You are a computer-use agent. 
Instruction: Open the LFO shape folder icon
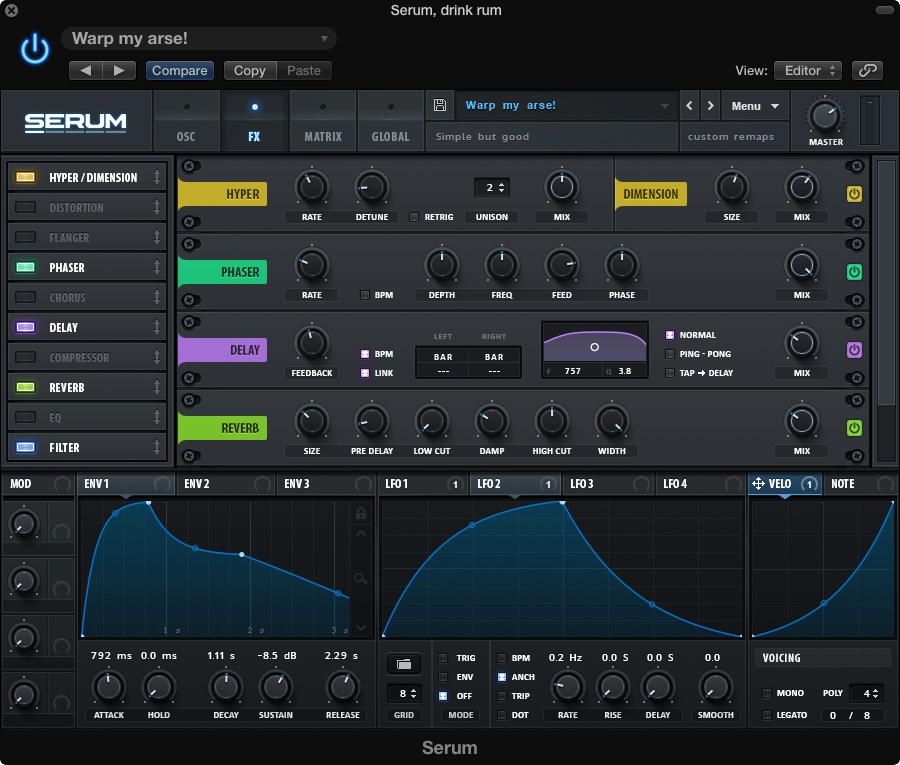click(403, 663)
